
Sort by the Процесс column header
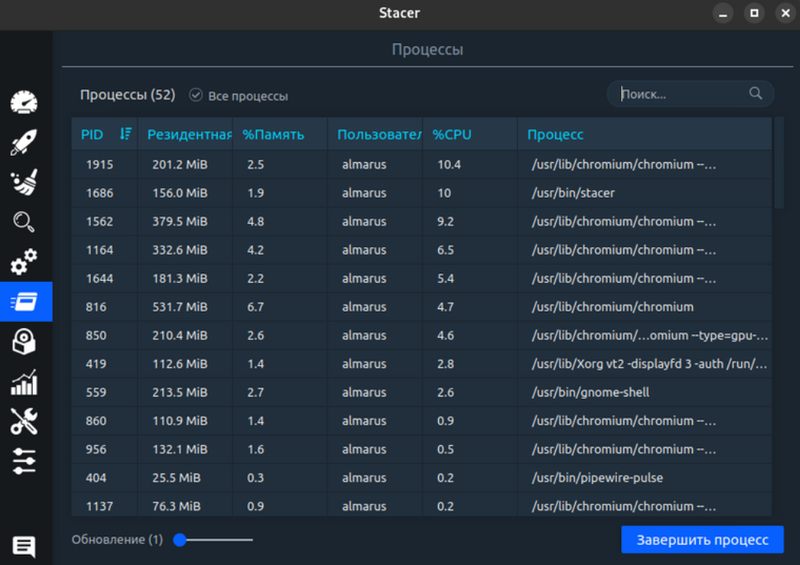point(645,134)
